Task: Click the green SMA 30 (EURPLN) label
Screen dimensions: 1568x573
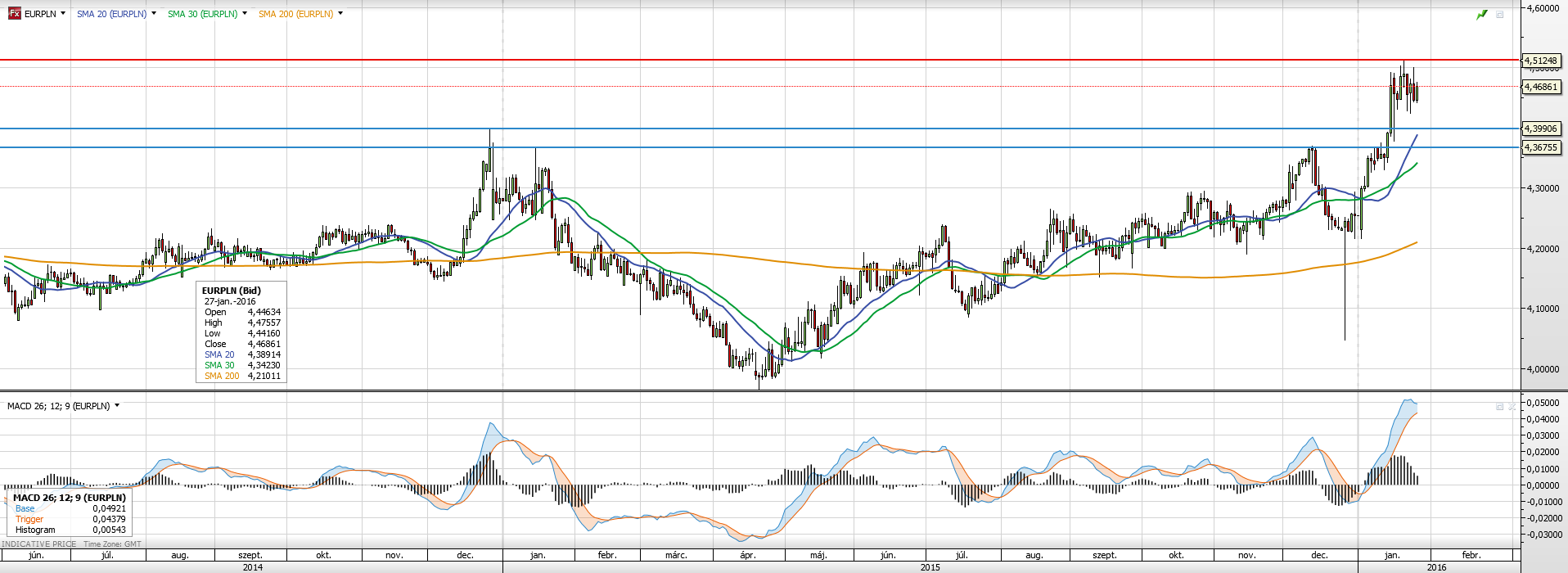Action: [202, 14]
